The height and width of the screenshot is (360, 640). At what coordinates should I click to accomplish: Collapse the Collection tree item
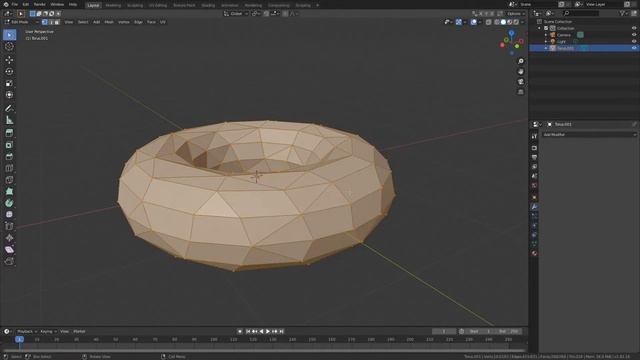[x=540, y=28]
